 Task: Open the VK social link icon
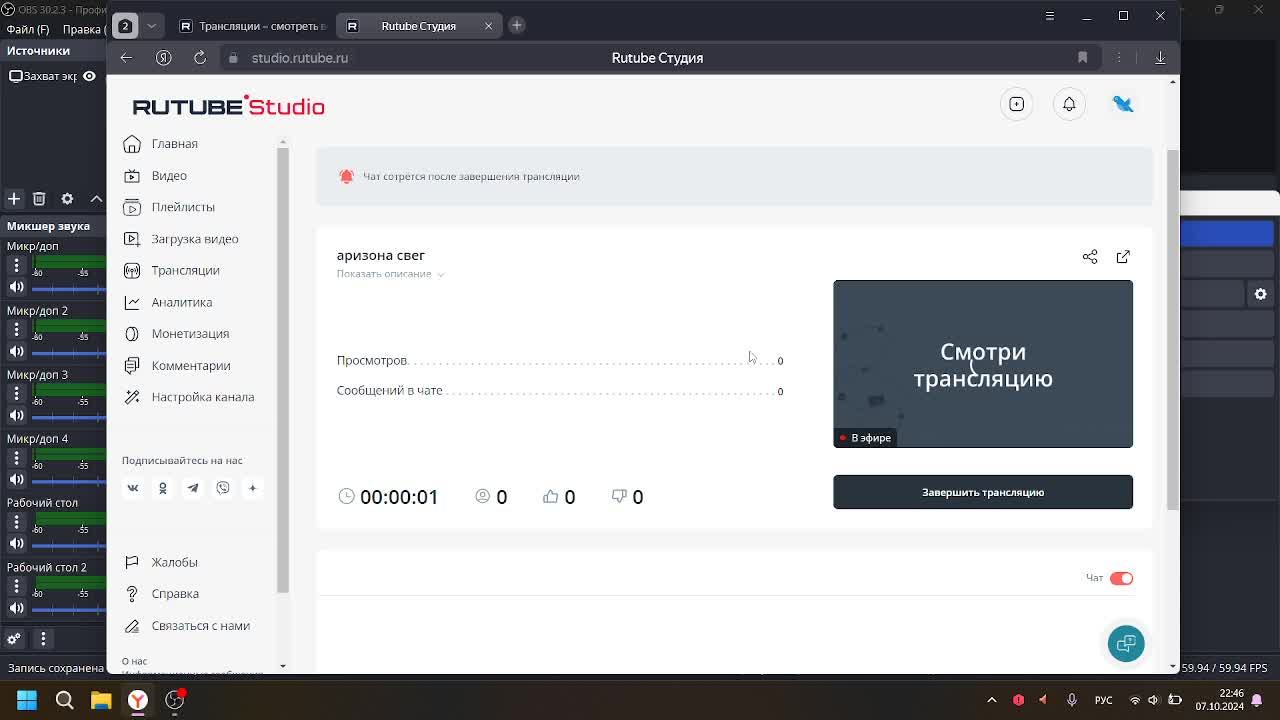133,488
